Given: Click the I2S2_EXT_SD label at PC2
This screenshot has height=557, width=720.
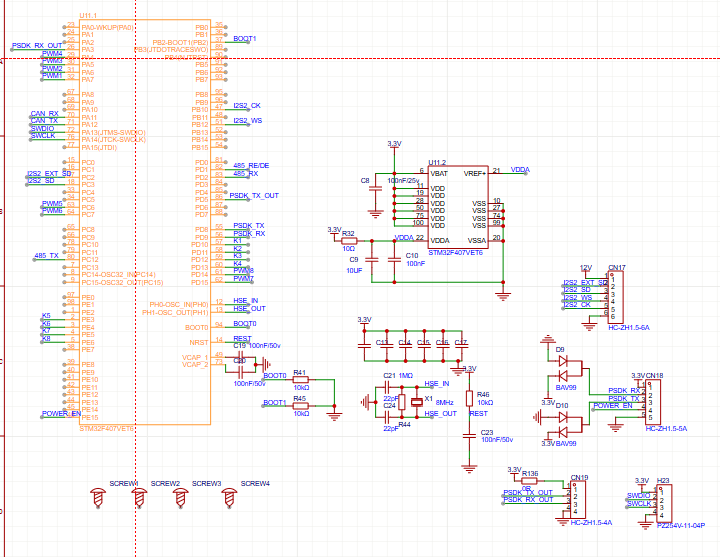Looking at the screenshot, I should (49, 174).
